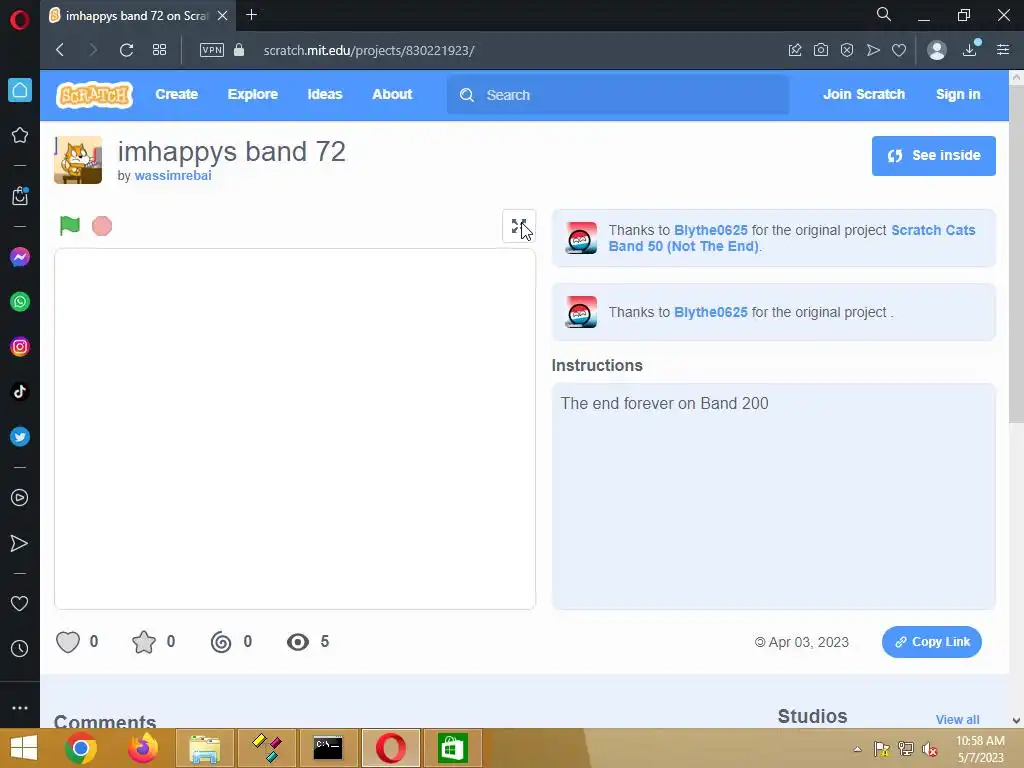Open the About menu item
The height and width of the screenshot is (768, 1024).
392,94
